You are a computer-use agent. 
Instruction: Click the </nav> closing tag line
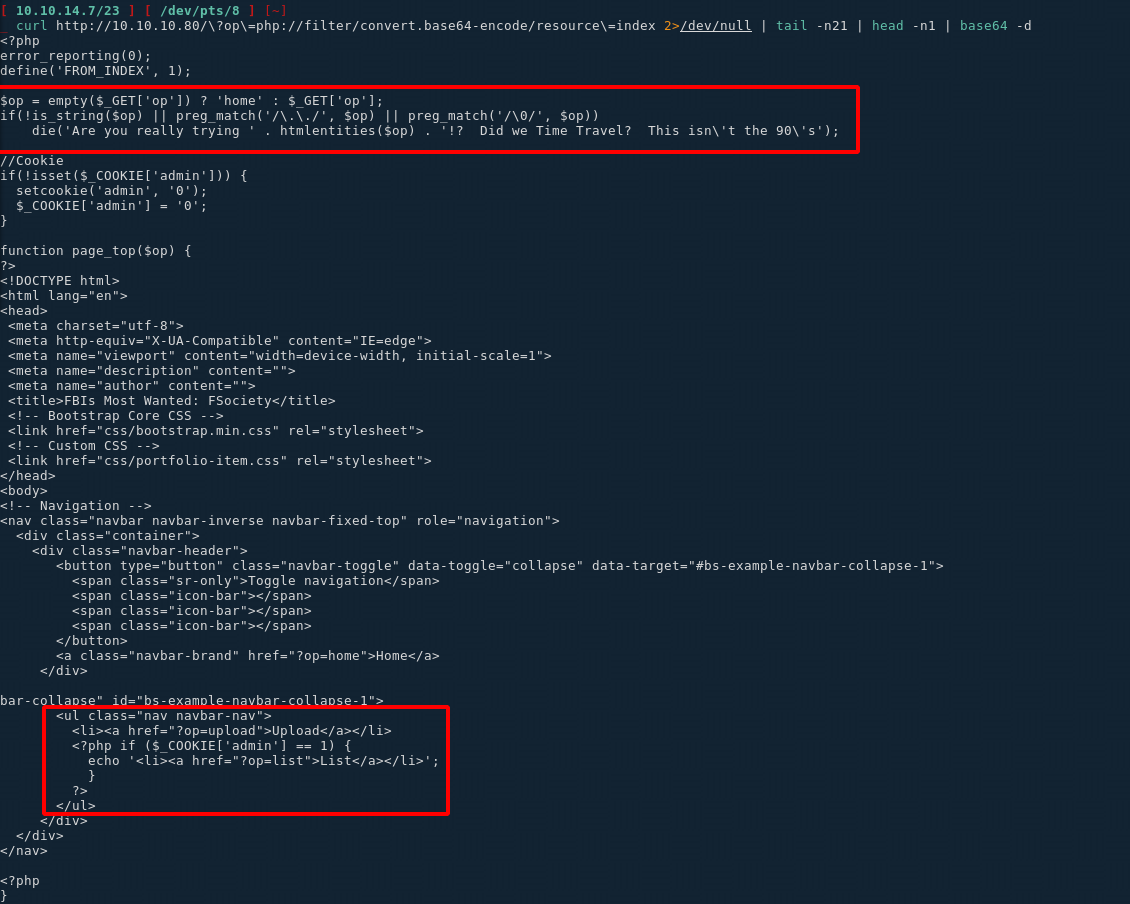(24, 851)
